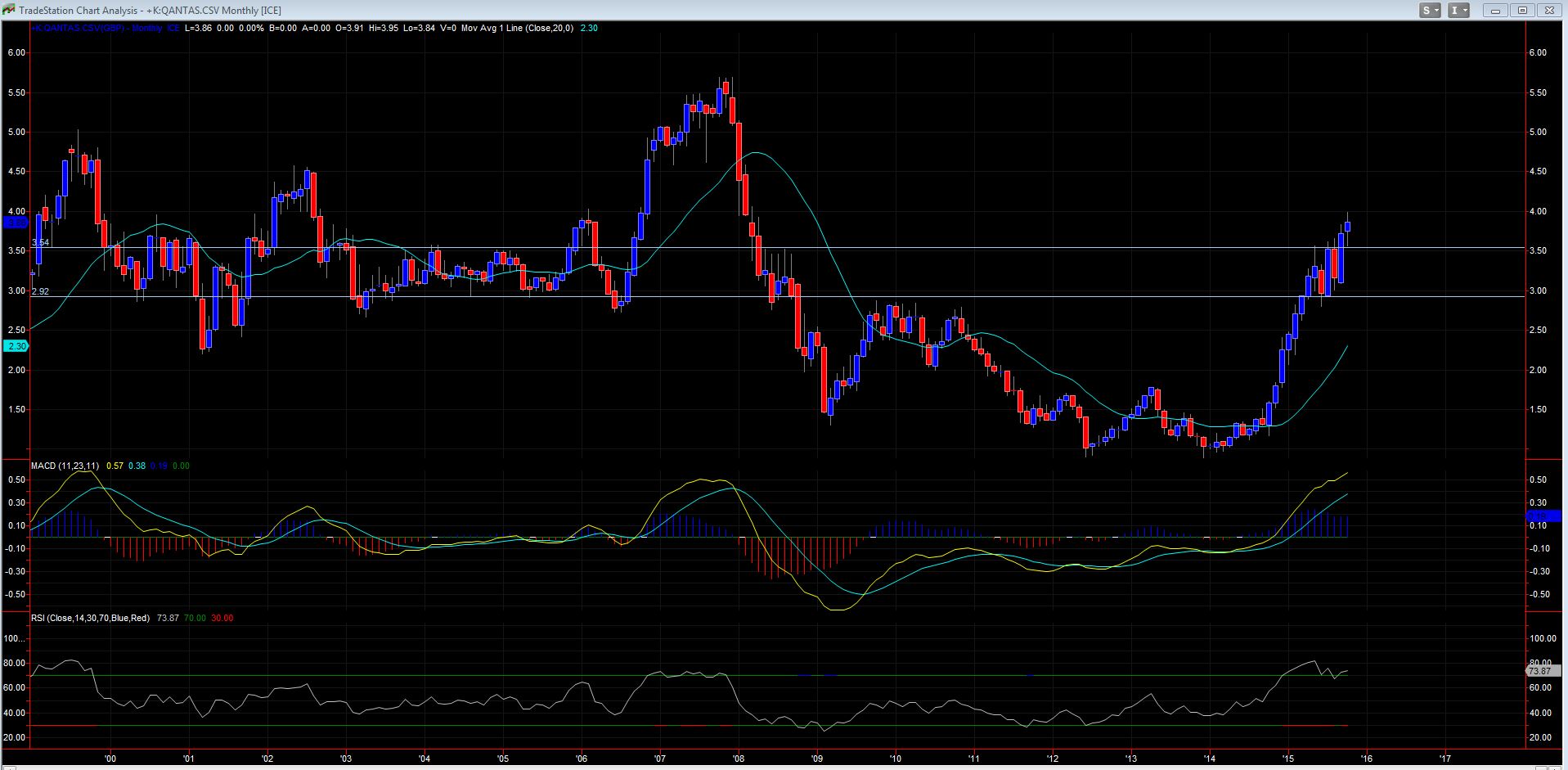Click the '08 label on time axis

click(738, 759)
